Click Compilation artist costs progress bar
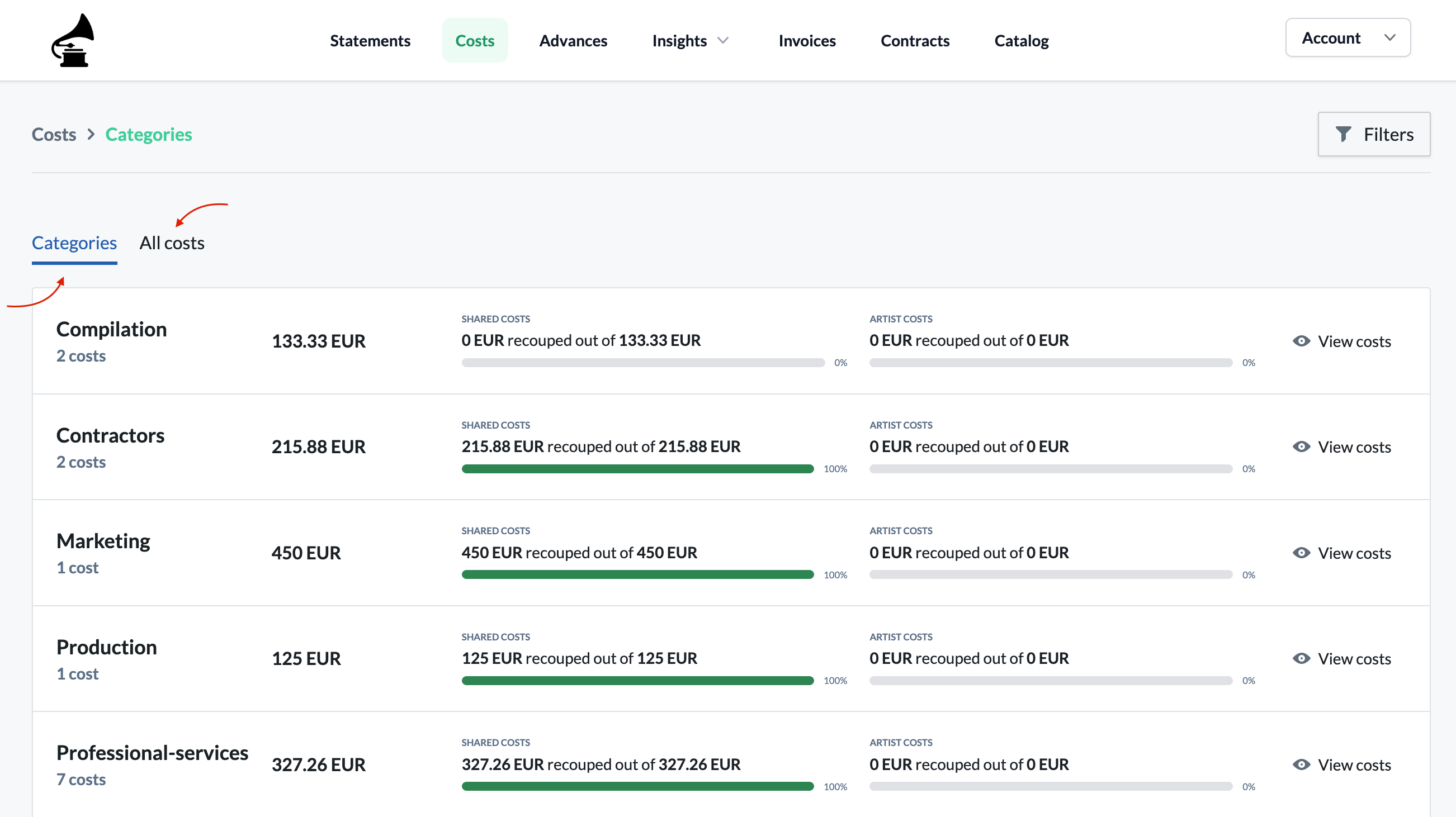The height and width of the screenshot is (817, 1456). coord(1051,363)
